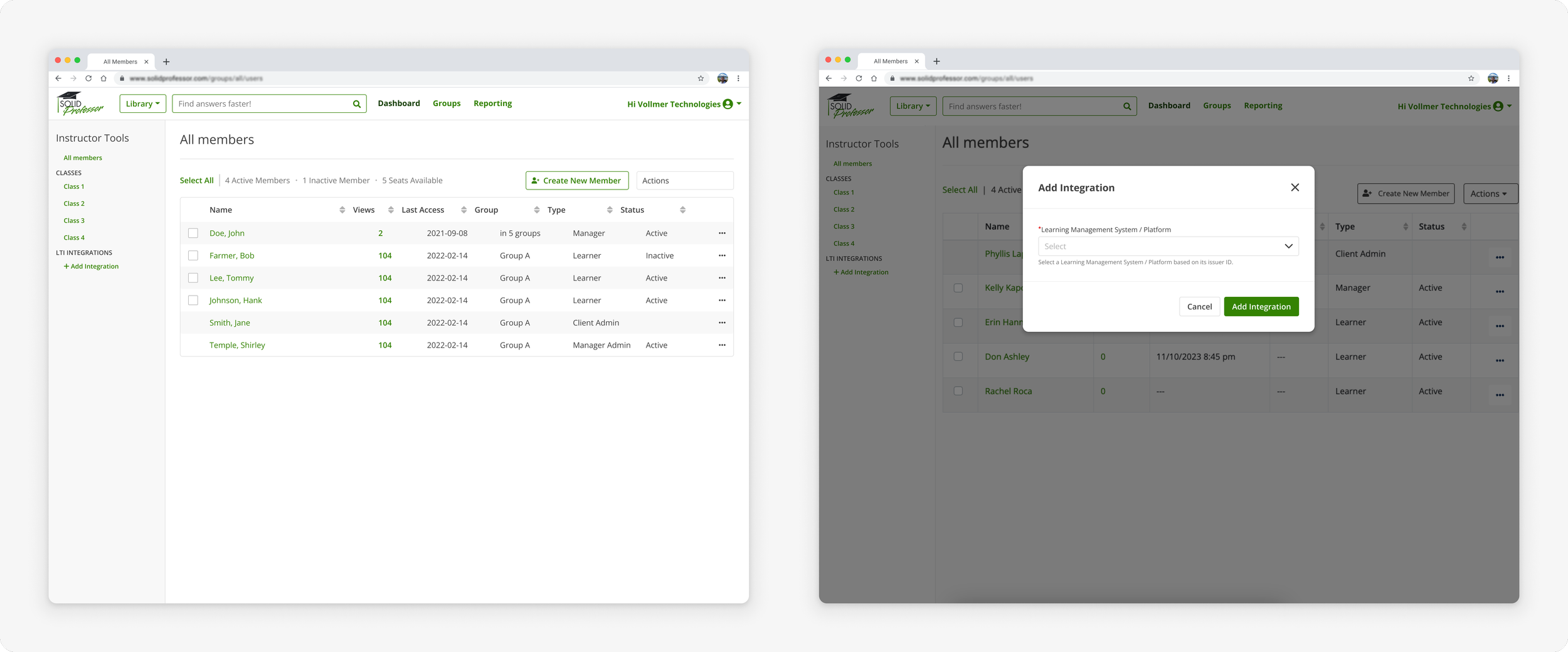
Task: Open Library dropdown in right window
Action: 913,106
